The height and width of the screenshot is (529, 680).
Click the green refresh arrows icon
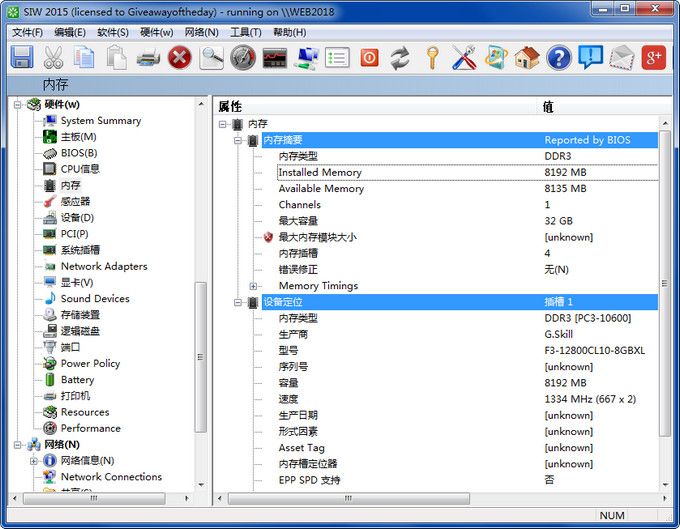pyautogui.click(x=400, y=58)
